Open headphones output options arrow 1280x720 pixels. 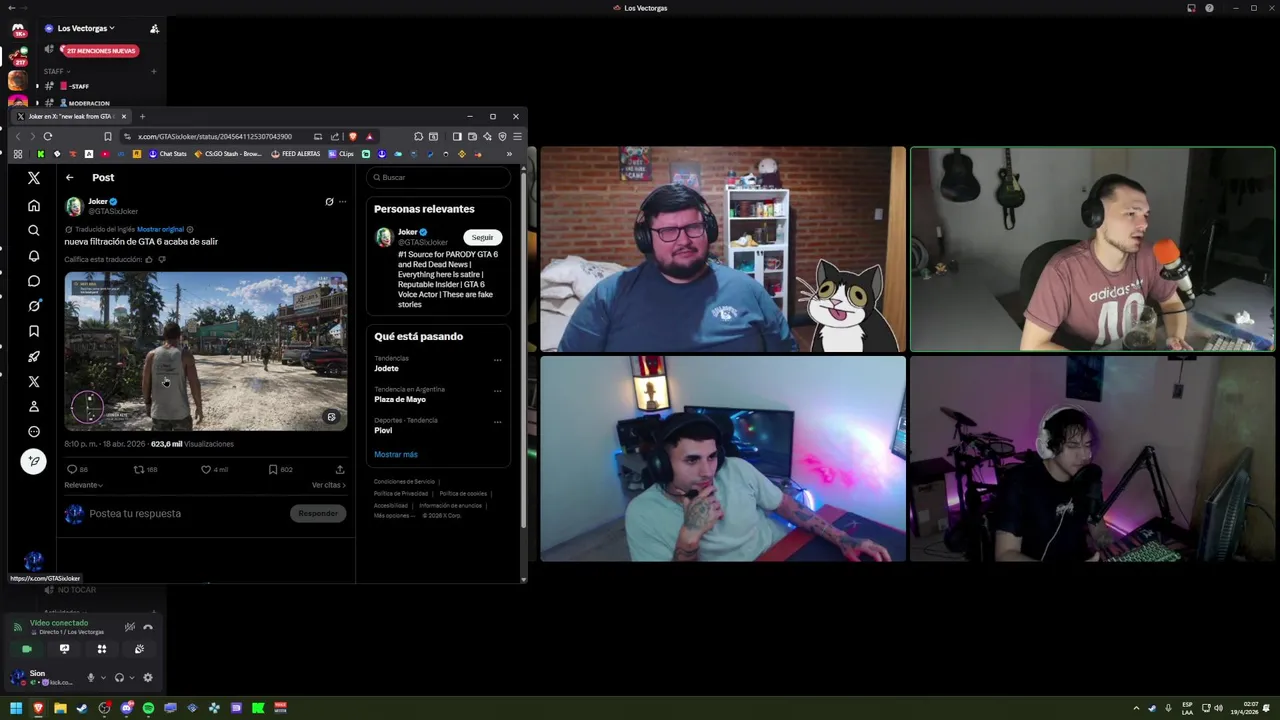131,677
